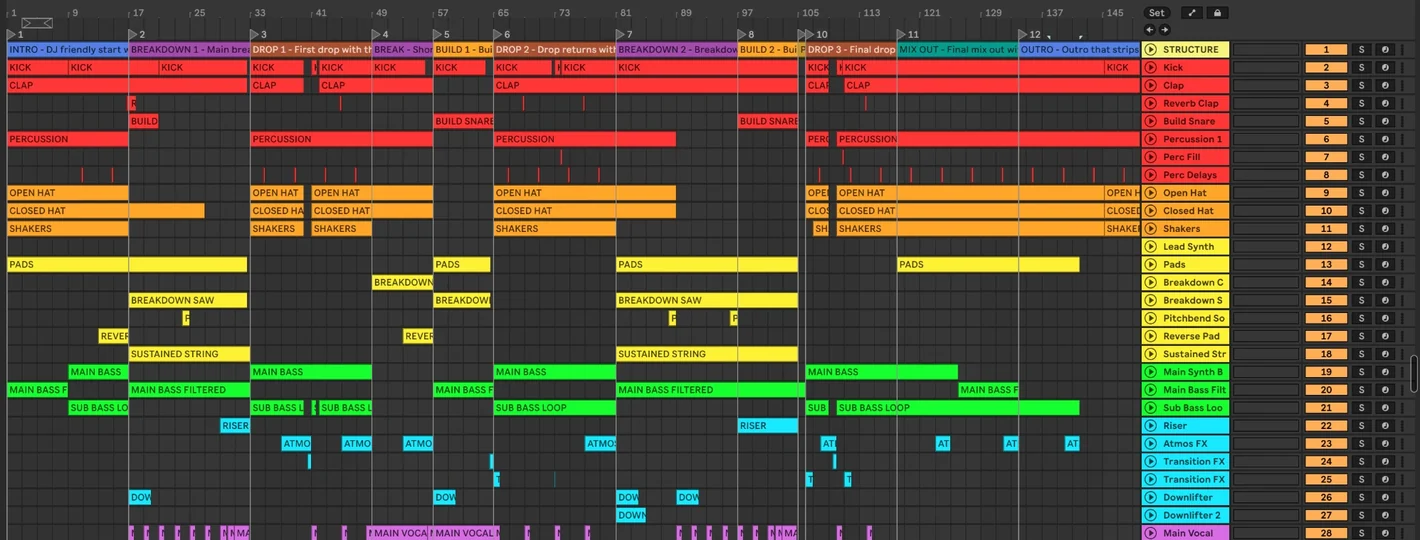Solo the Clap track
Viewport: 1420px width, 540px height.
1360,85
